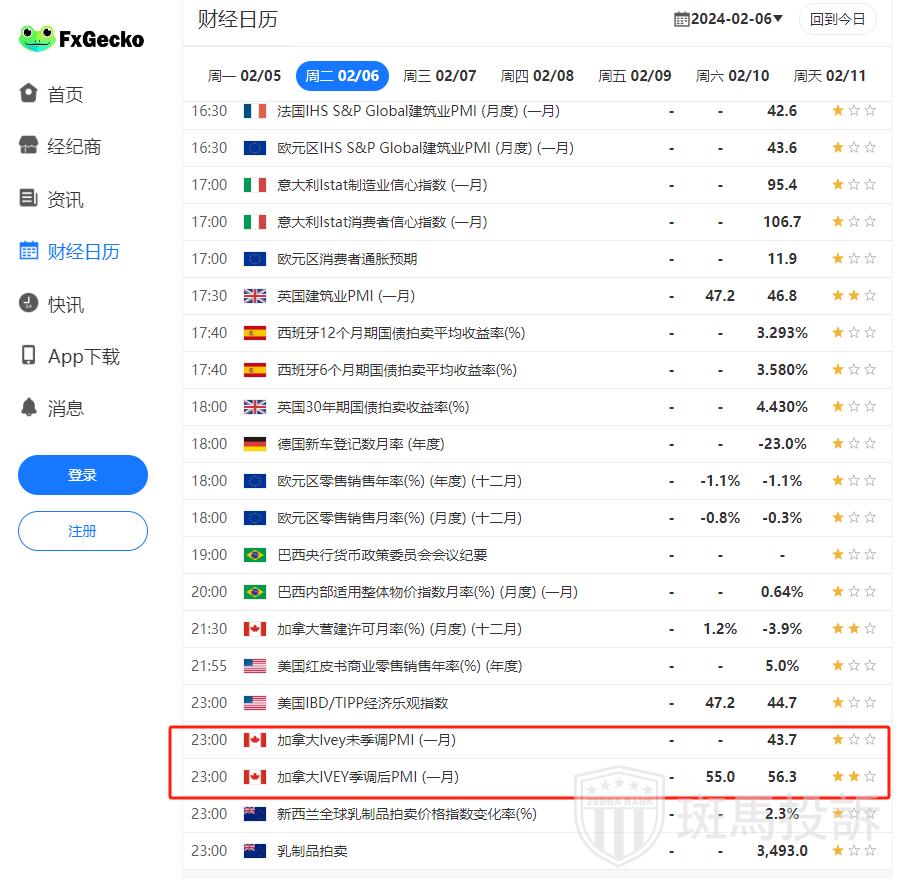Screen dimensions: 899x879
Task: Click the 快讯 clock icon in sidebar
Action: point(29,303)
